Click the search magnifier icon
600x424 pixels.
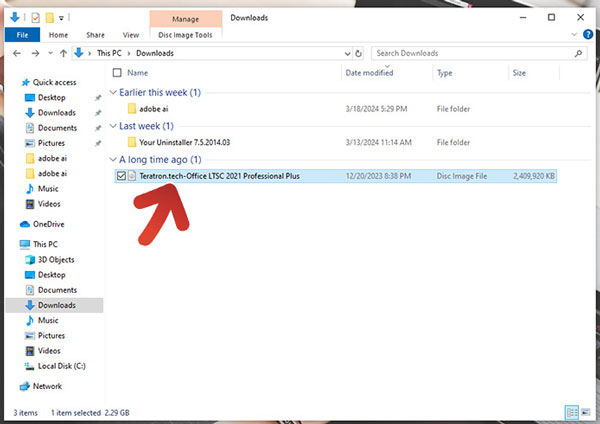click(x=578, y=53)
